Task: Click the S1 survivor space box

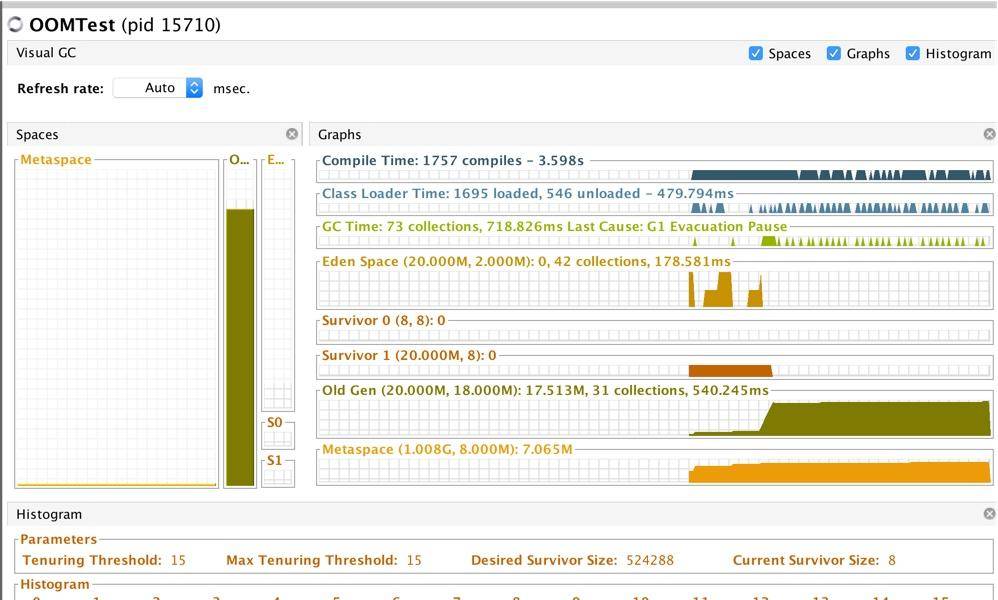Action: point(277,473)
